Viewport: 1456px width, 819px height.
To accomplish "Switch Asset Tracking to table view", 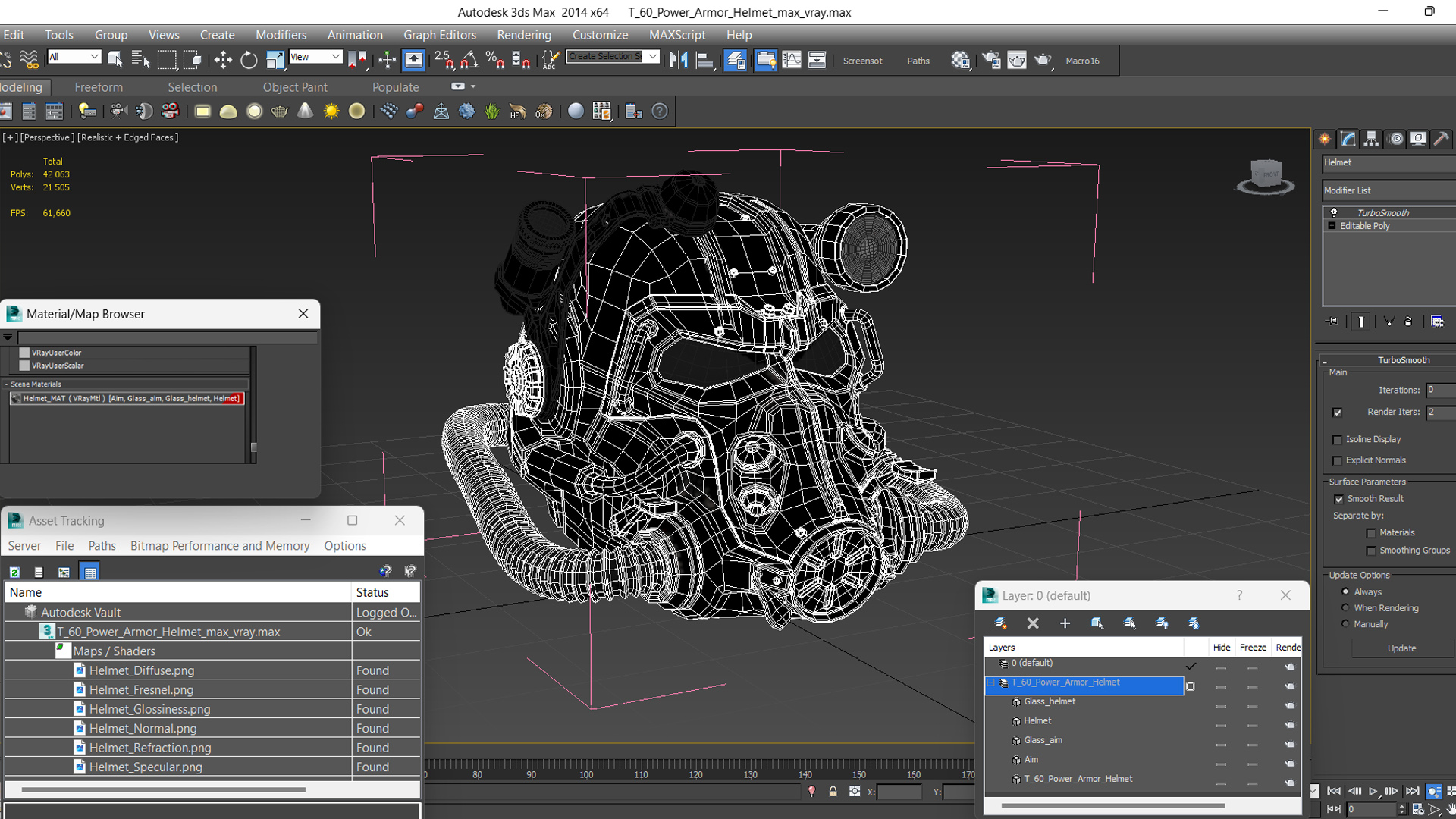I will coord(90,573).
